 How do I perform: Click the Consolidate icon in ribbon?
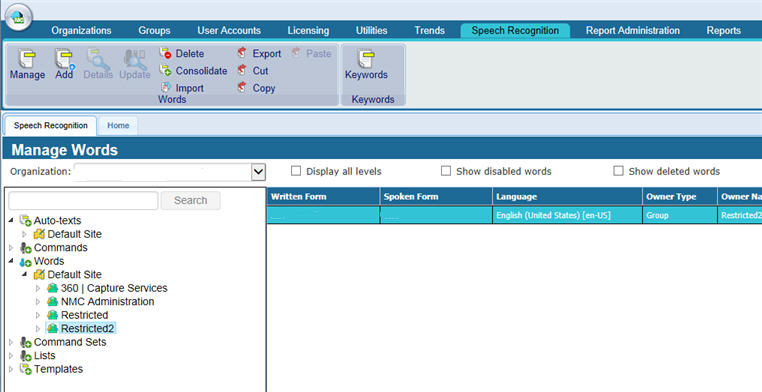[165, 71]
